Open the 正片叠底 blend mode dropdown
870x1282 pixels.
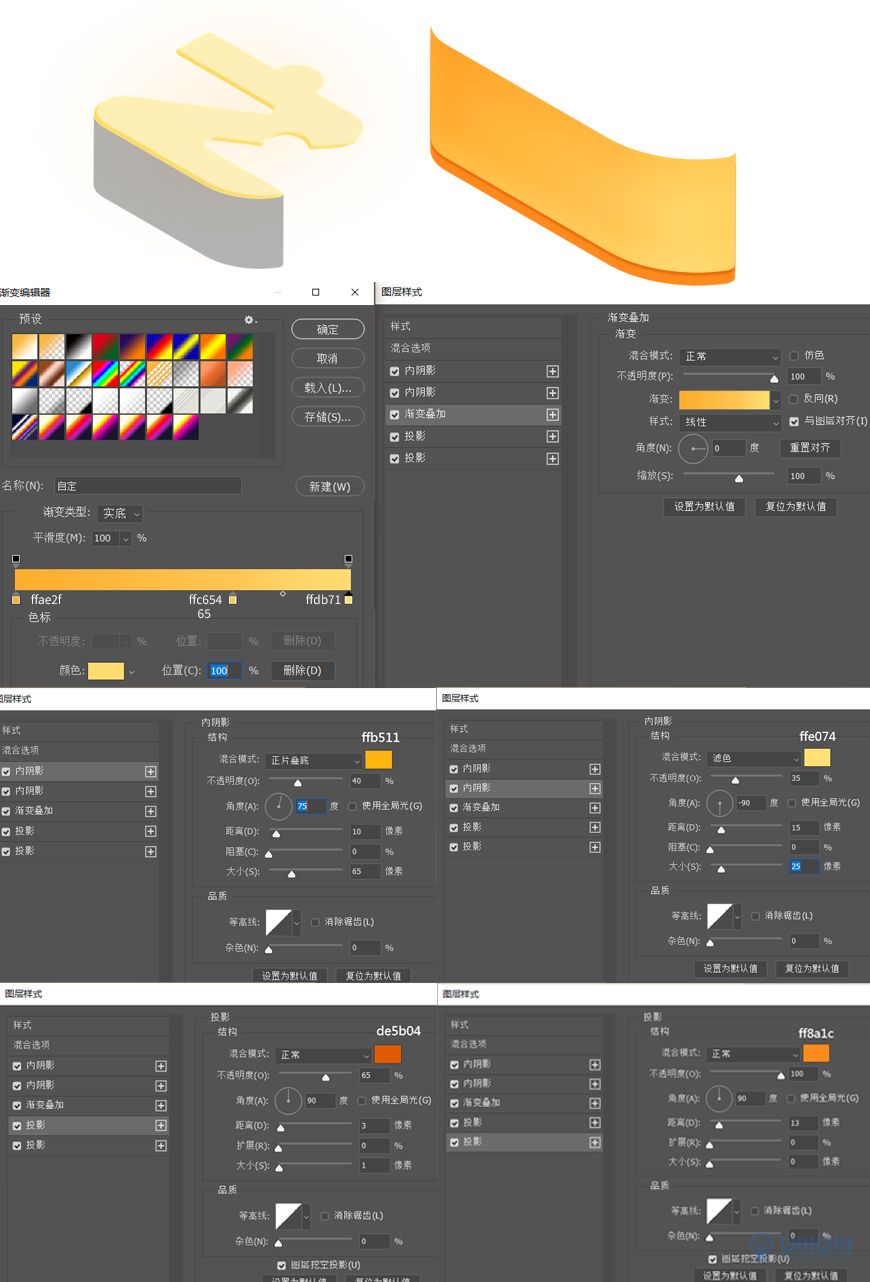314,761
